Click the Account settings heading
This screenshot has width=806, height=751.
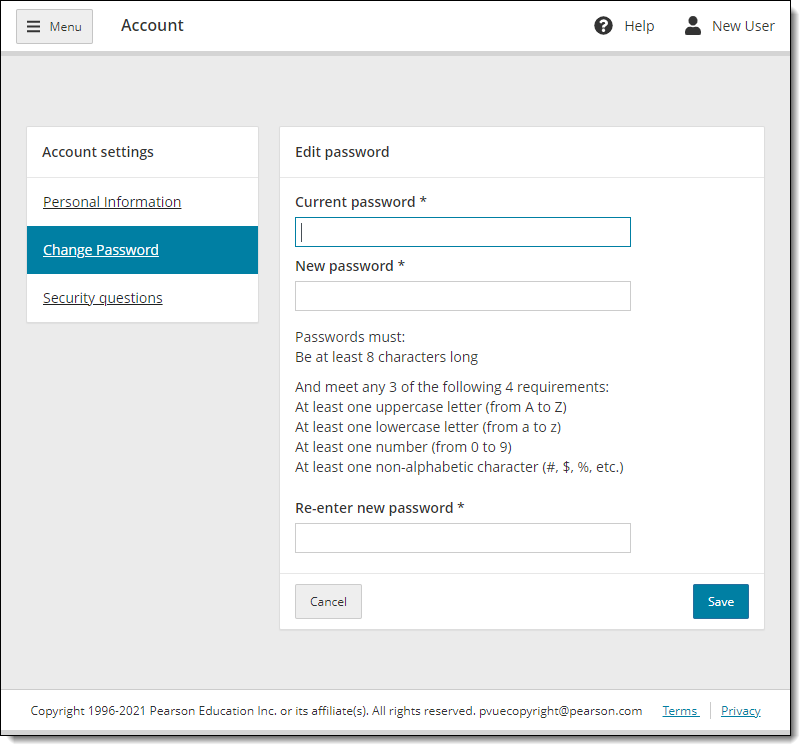pos(98,152)
